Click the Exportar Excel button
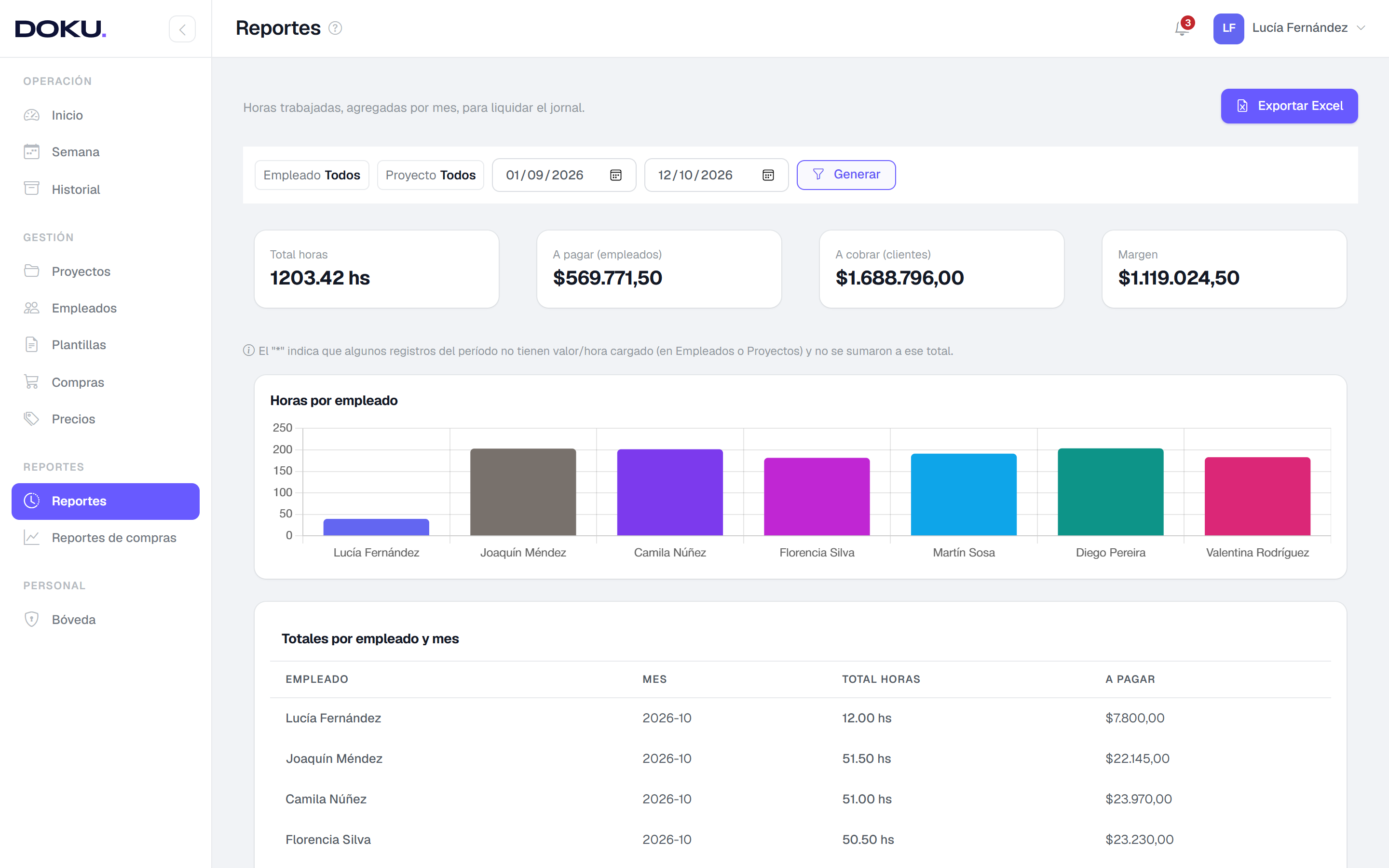The width and height of the screenshot is (1389, 868). (1289, 106)
